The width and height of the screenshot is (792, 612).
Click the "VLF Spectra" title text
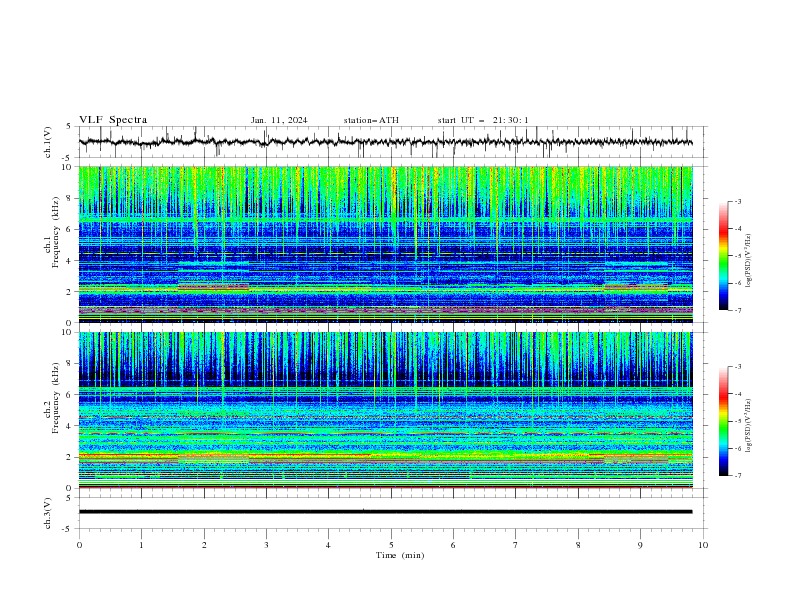tap(113, 120)
